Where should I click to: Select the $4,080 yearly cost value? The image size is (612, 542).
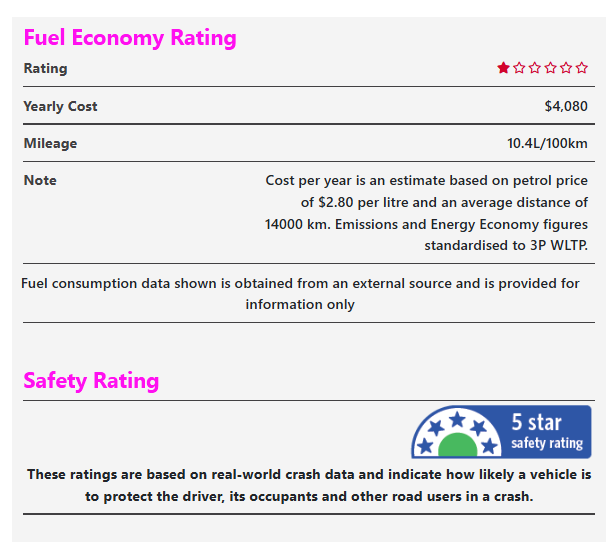[x=566, y=106]
